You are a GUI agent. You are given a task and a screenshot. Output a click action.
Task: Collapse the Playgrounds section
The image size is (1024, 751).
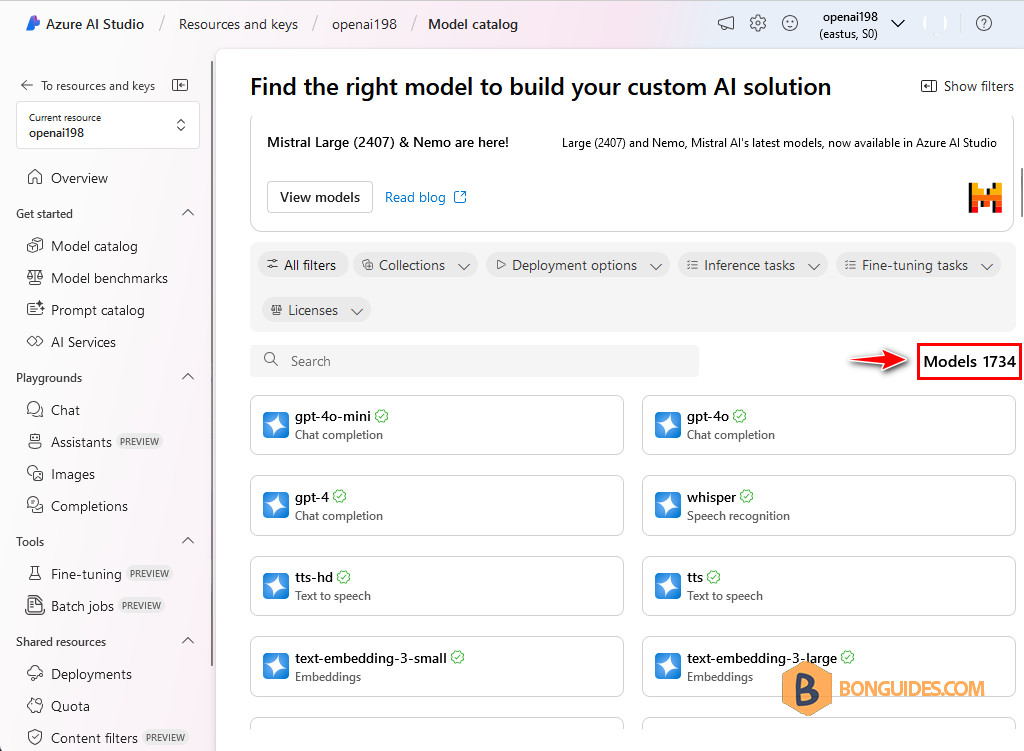tap(188, 377)
